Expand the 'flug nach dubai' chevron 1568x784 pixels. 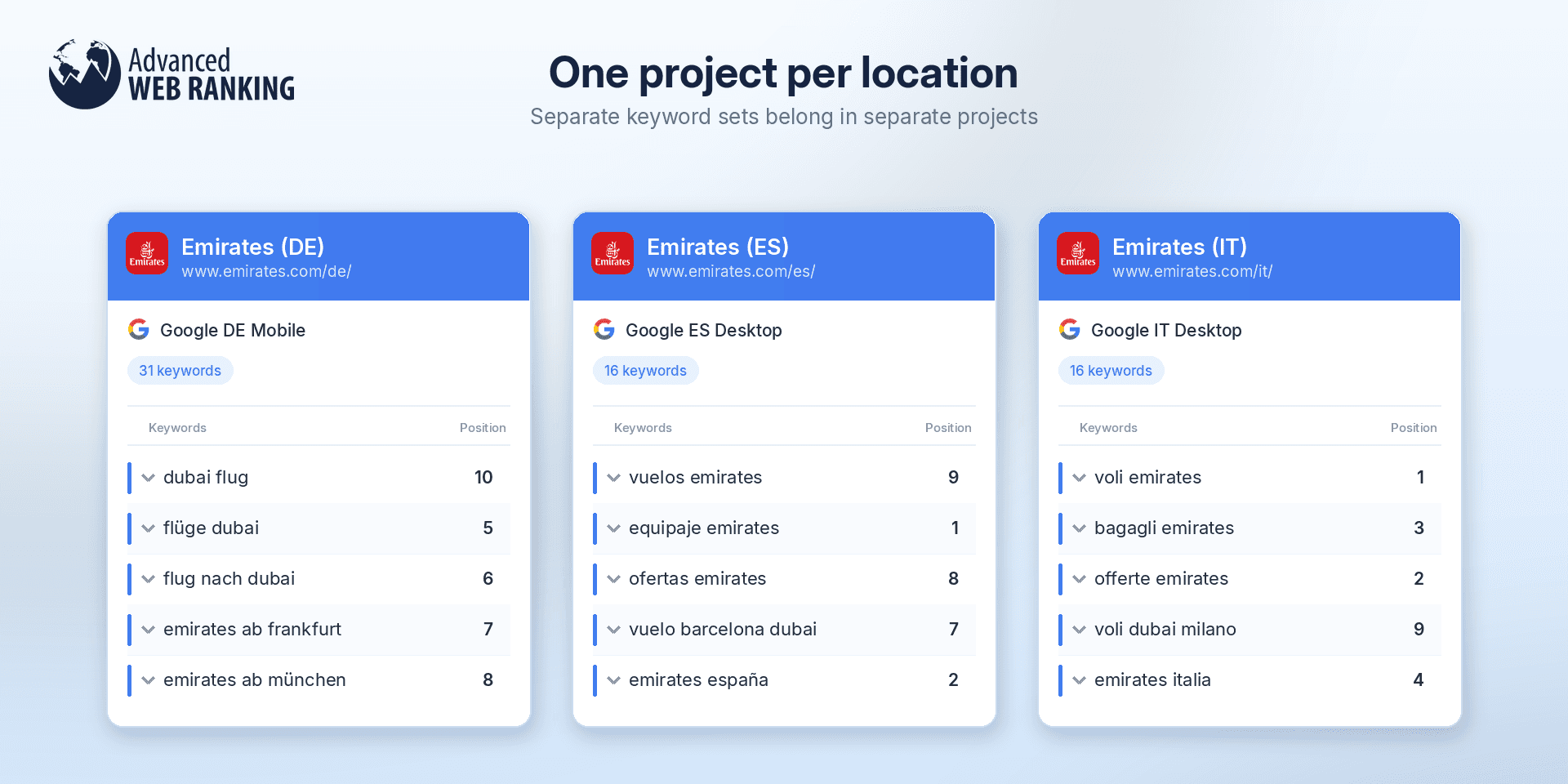148,579
